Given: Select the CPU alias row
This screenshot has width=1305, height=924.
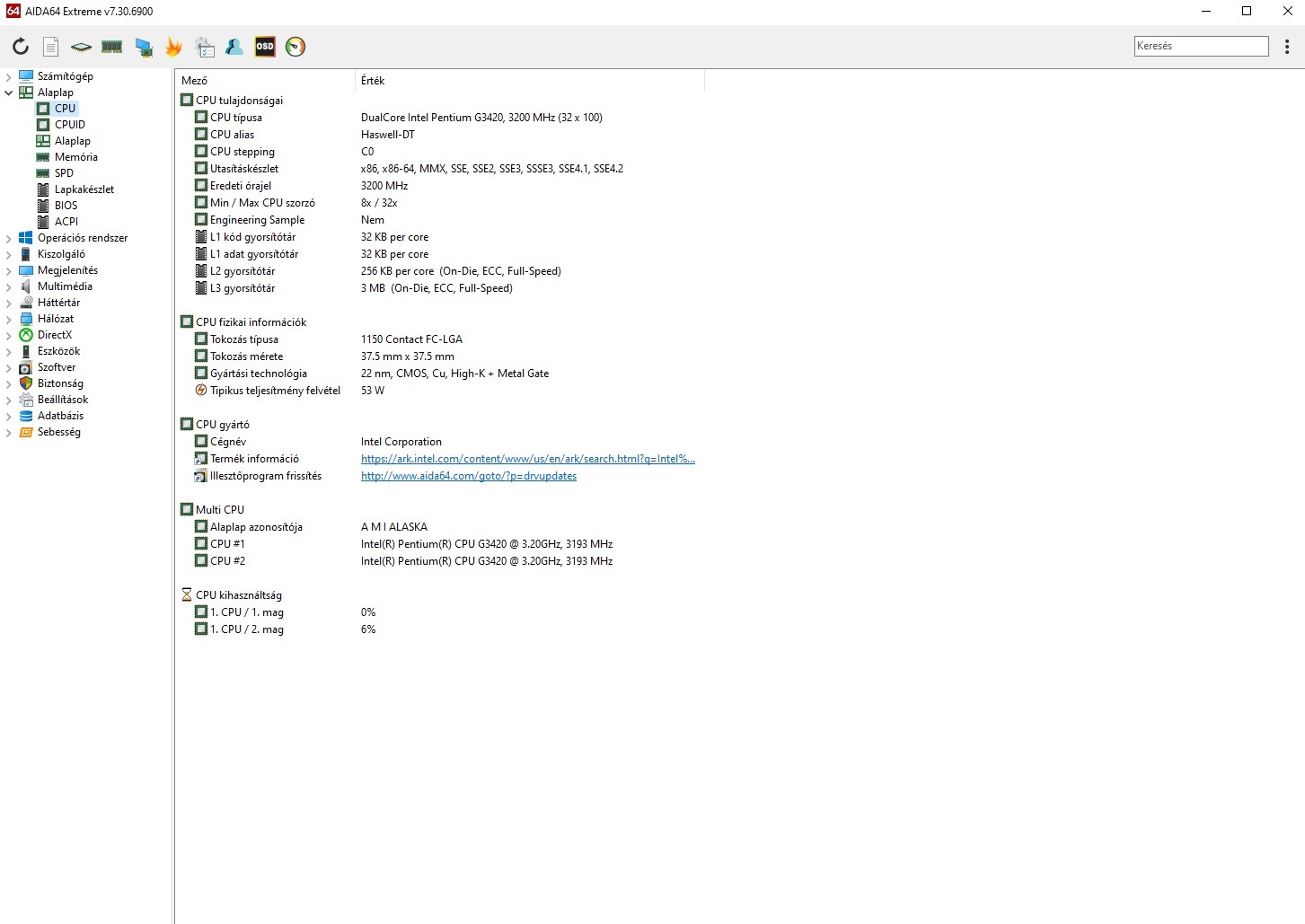Looking at the screenshot, I should pyautogui.click(x=440, y=135).
